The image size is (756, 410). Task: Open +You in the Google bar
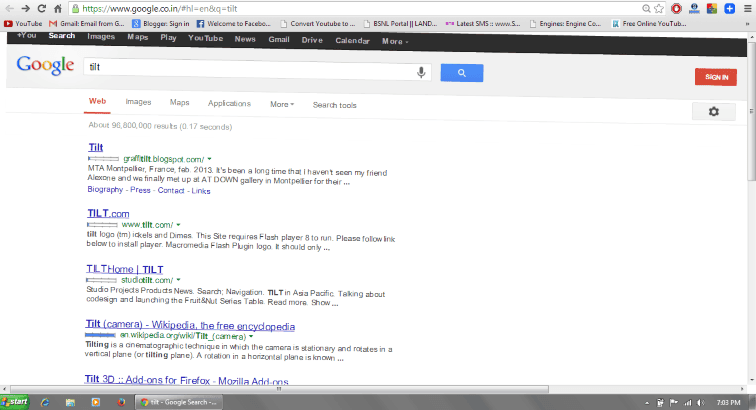point(27,35)
